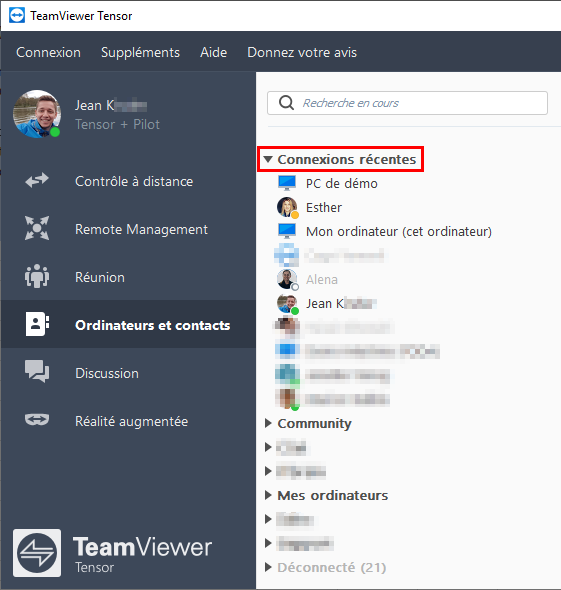Screen dimensions: 561x590
Task: Click the Remote Management icon
Action: pos(37,228)
